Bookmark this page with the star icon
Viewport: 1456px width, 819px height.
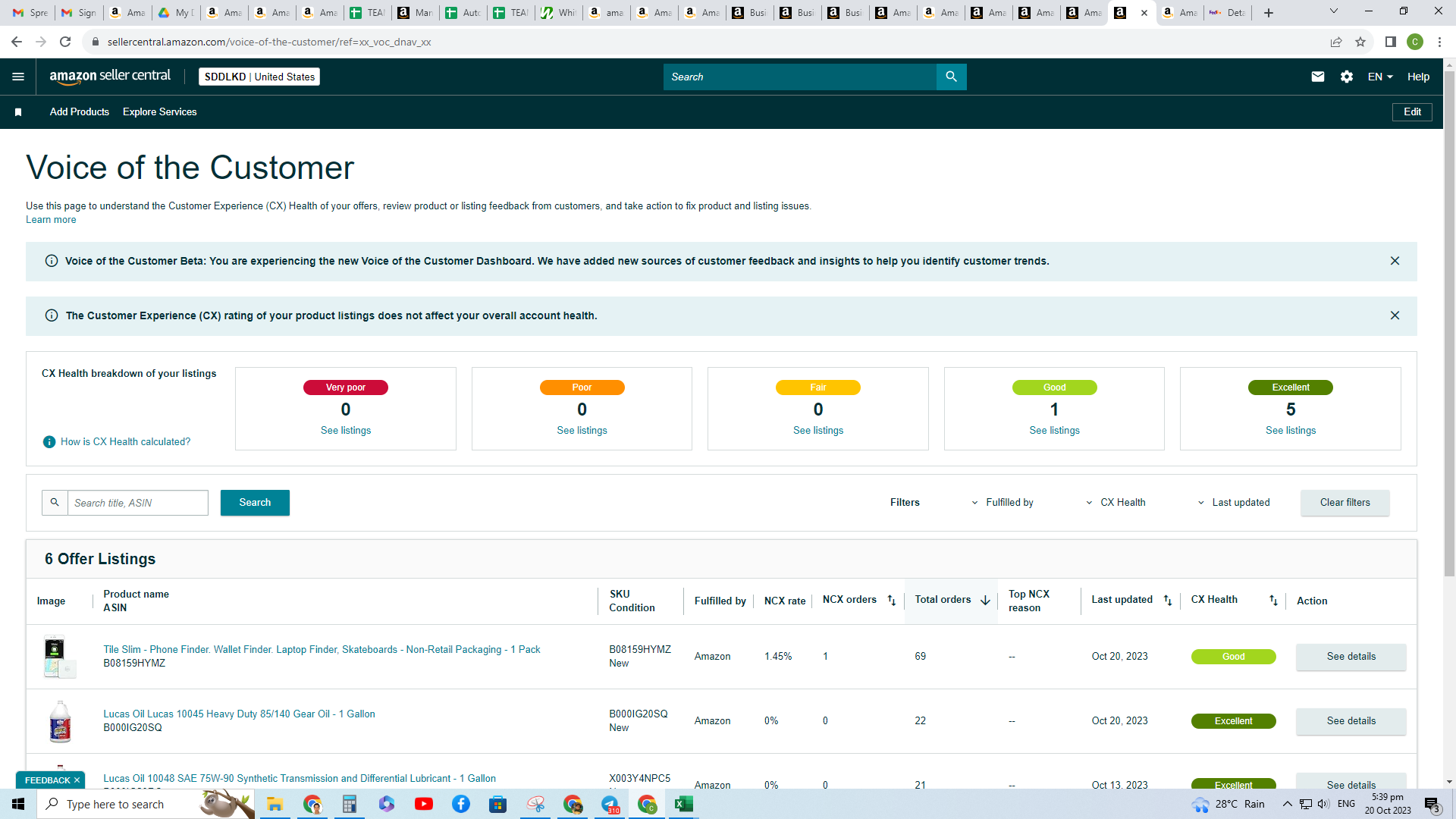tap(1360, 42)
